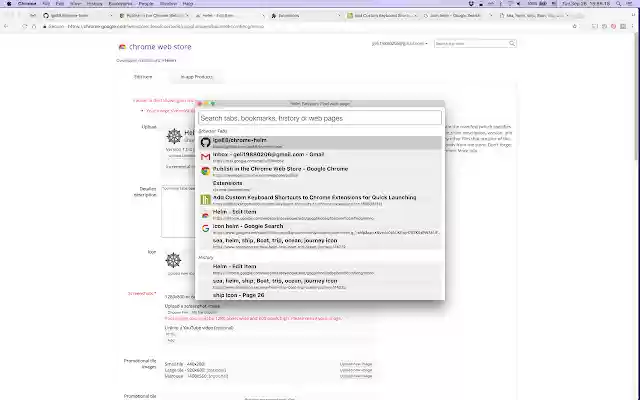640x400 pixels.
Task: Select the Extensions result in Browser Tabs
Action: point(320,186)
